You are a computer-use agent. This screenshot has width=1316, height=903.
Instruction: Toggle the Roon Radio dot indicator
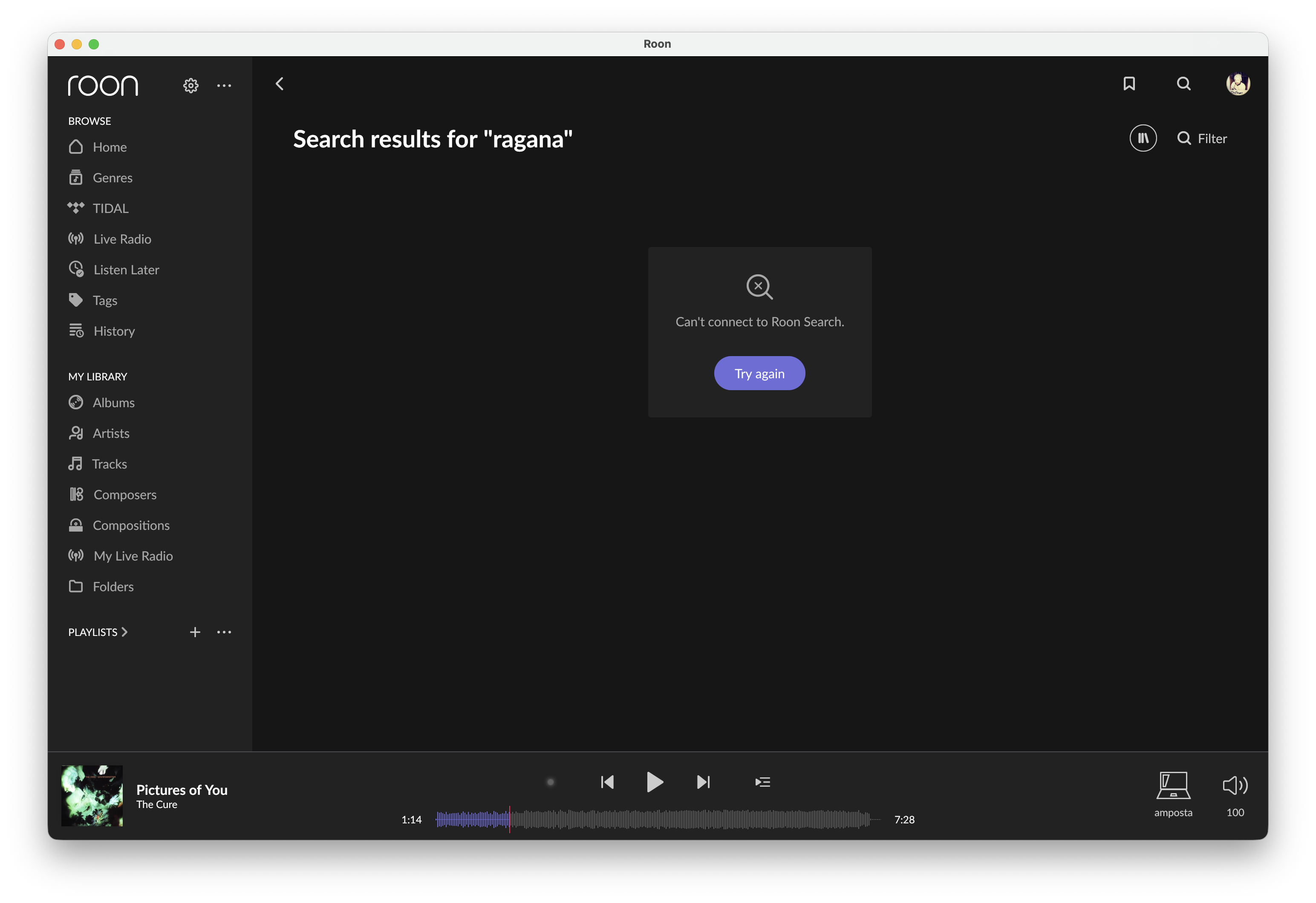(551, 782)
